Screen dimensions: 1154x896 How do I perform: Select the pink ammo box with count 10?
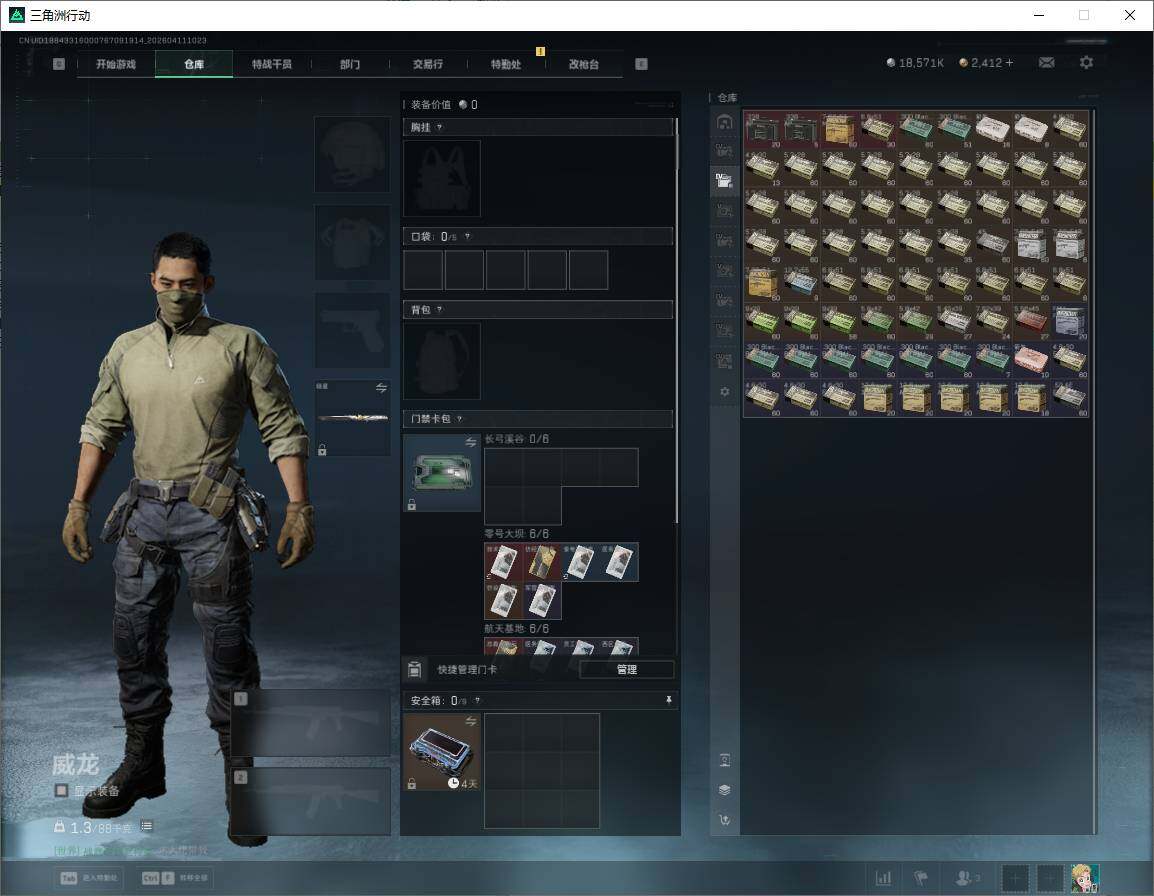pyautogui.click(x=1030, y=360)
